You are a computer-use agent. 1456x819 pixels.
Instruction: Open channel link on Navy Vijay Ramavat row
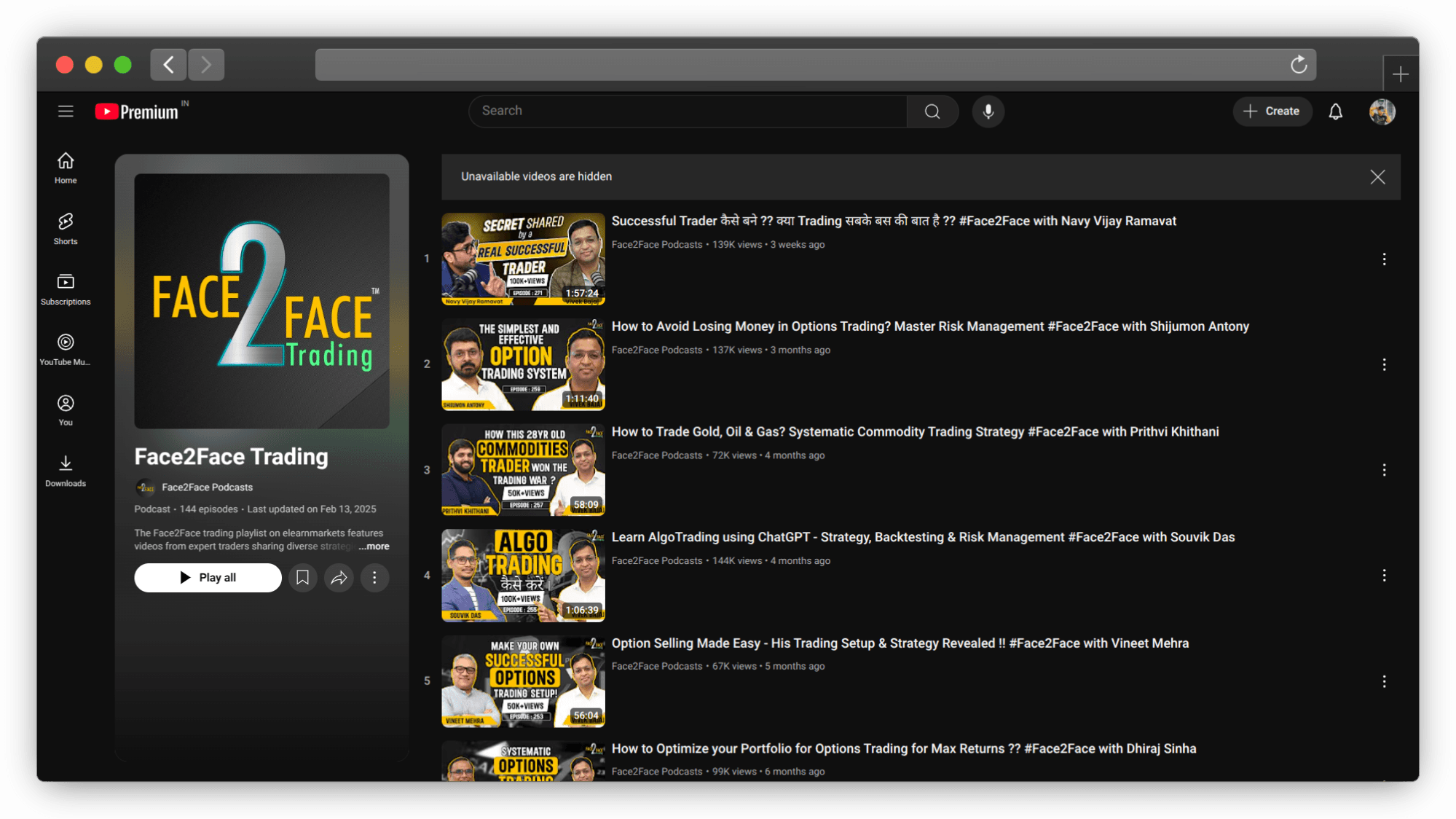(657, 245)
